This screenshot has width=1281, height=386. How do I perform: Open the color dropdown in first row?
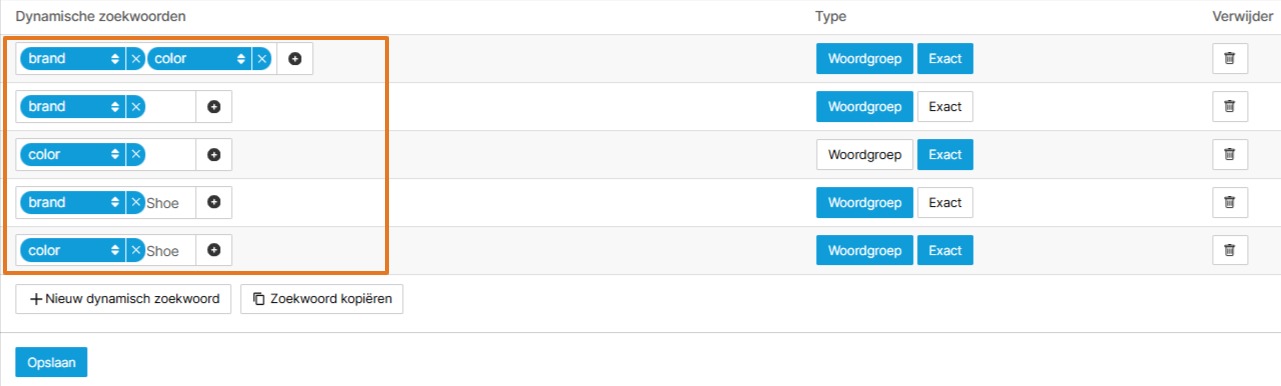click(x=199, y=59)
